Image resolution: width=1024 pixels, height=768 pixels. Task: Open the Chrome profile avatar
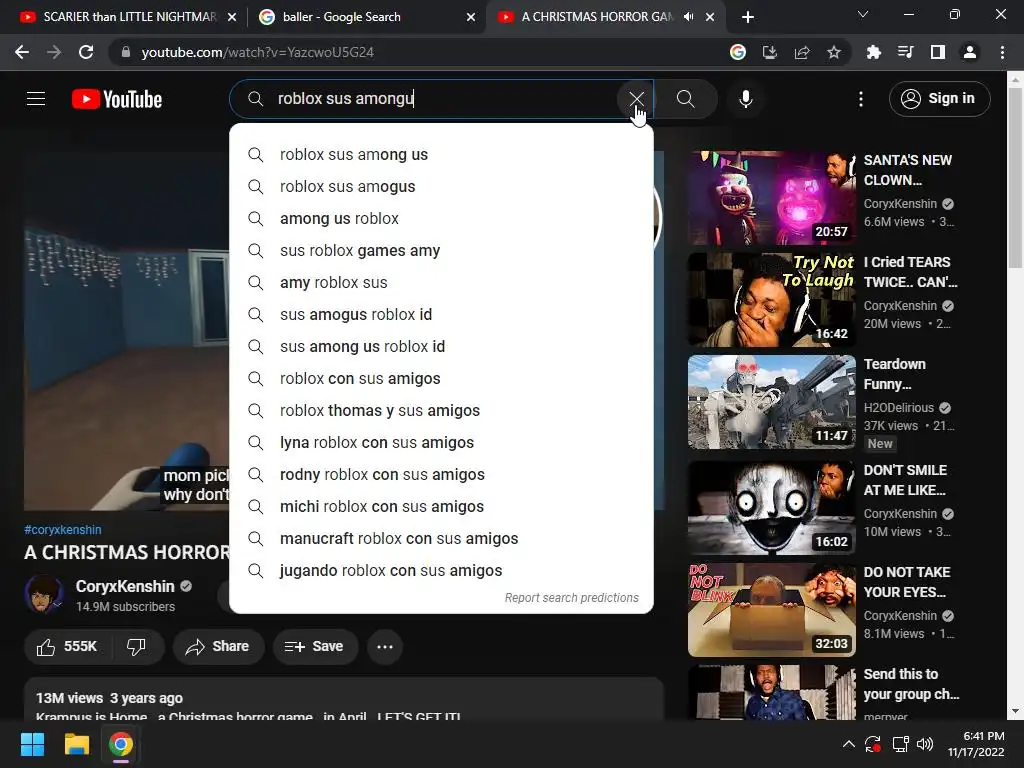pyautogui.click(x=970, y=52)
